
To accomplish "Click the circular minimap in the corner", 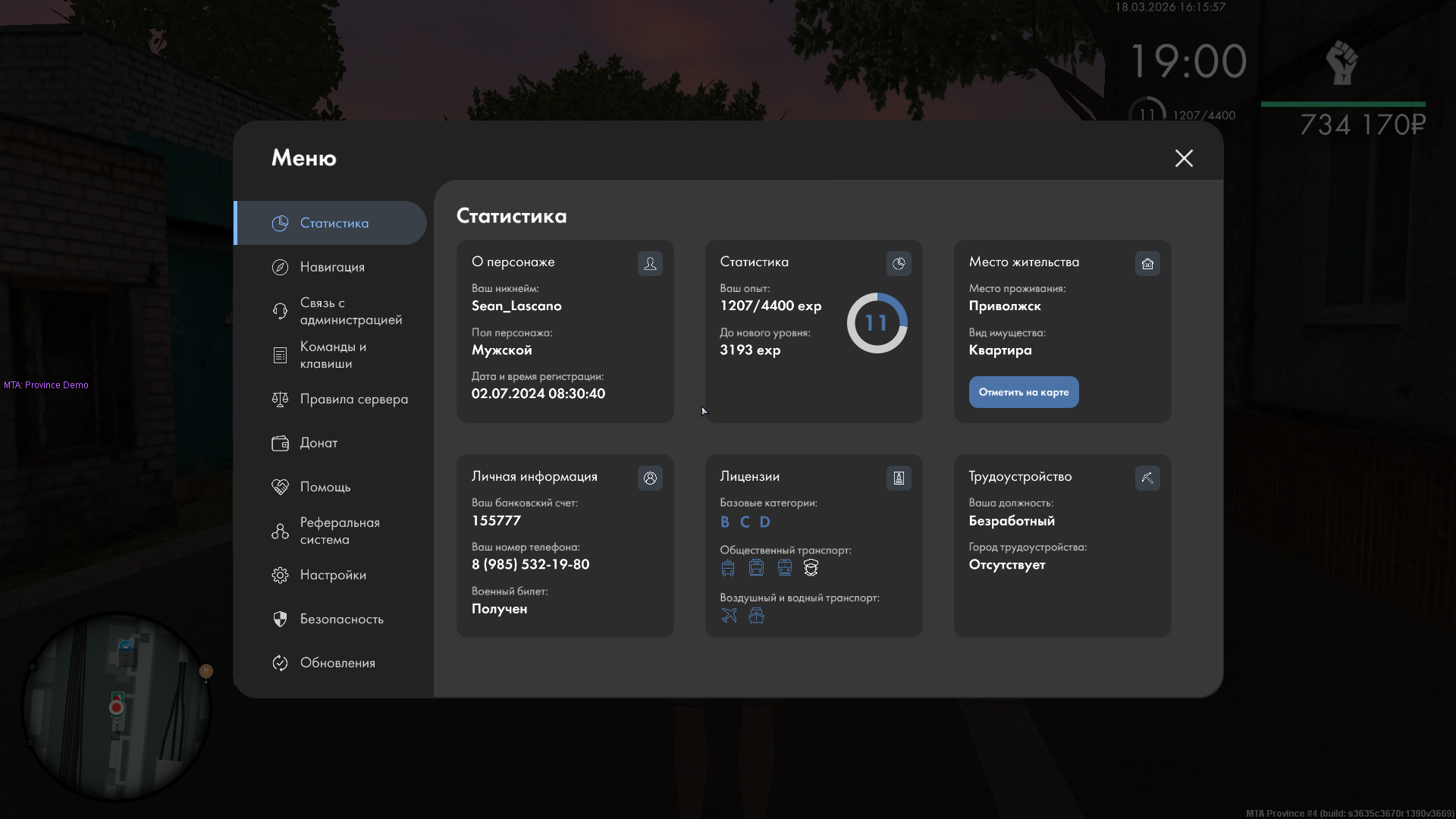I will [116, 707].
